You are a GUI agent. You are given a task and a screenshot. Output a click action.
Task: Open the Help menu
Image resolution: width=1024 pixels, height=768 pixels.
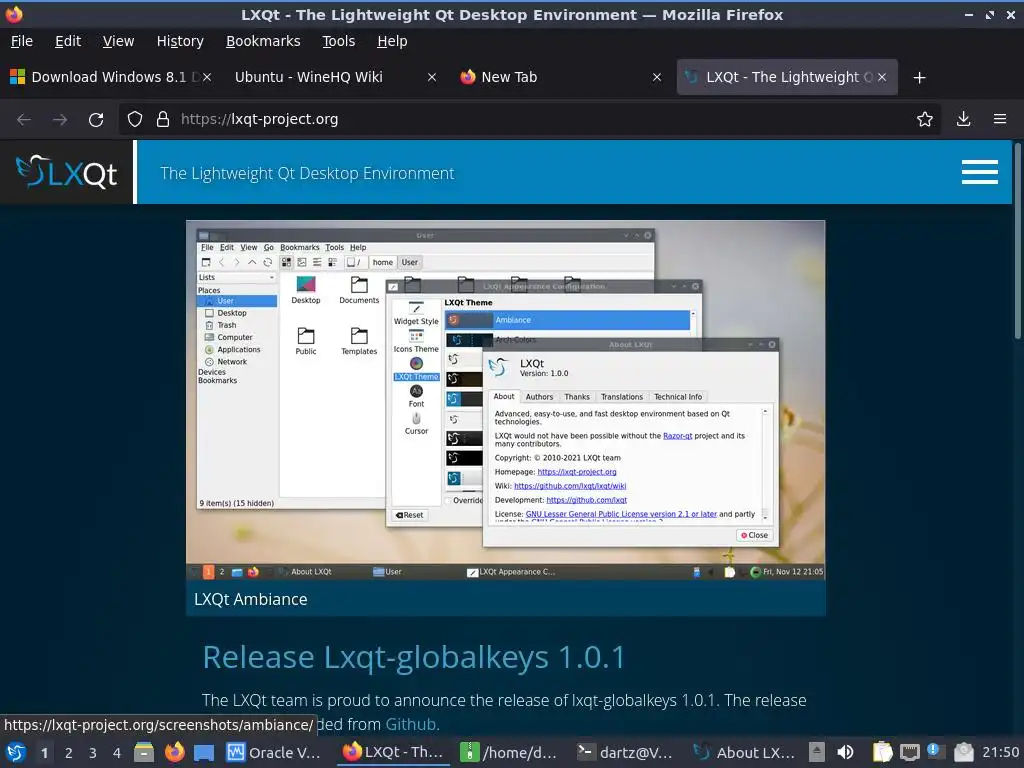coord(392,41)
